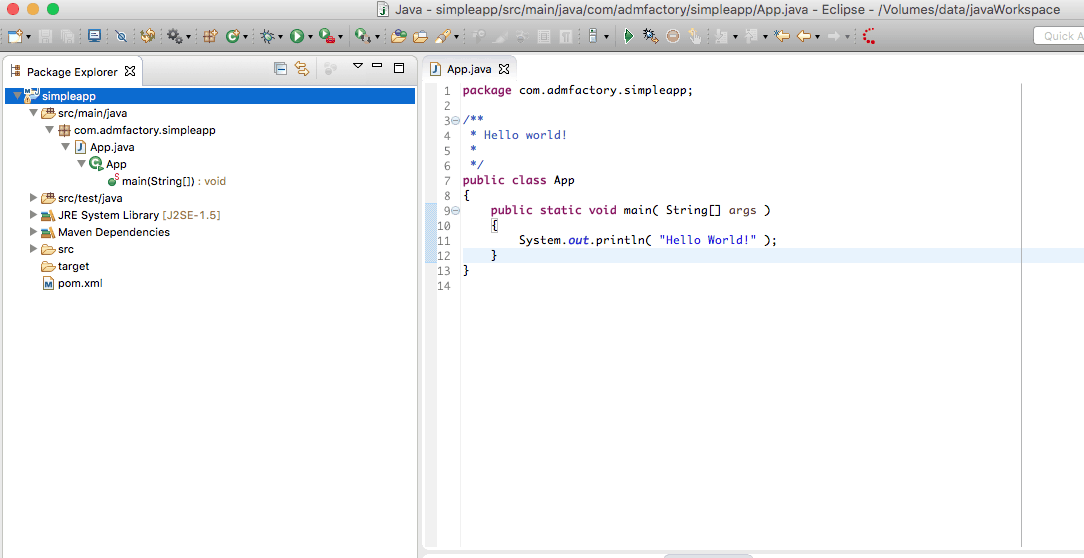
Task: Go to Last Edit Location icon
Action: tap(782, 36)
